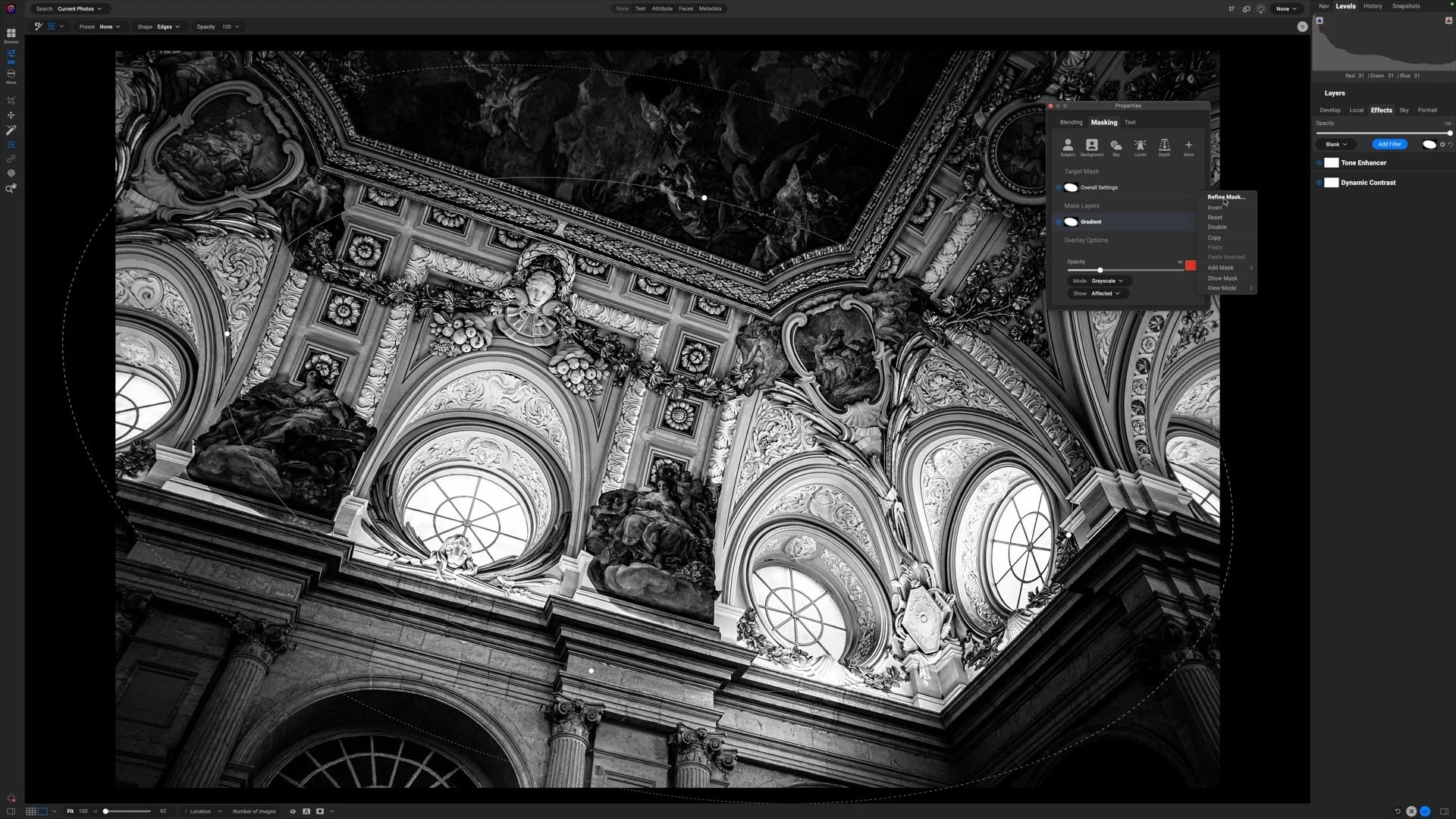Select the Depth mask type

coord(1165,147)
